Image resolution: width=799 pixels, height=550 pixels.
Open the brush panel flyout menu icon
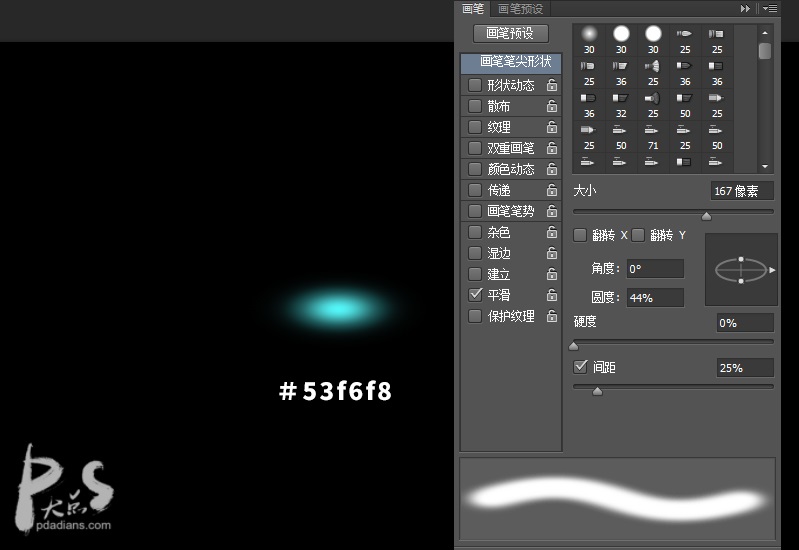click(x=770, y=8)
